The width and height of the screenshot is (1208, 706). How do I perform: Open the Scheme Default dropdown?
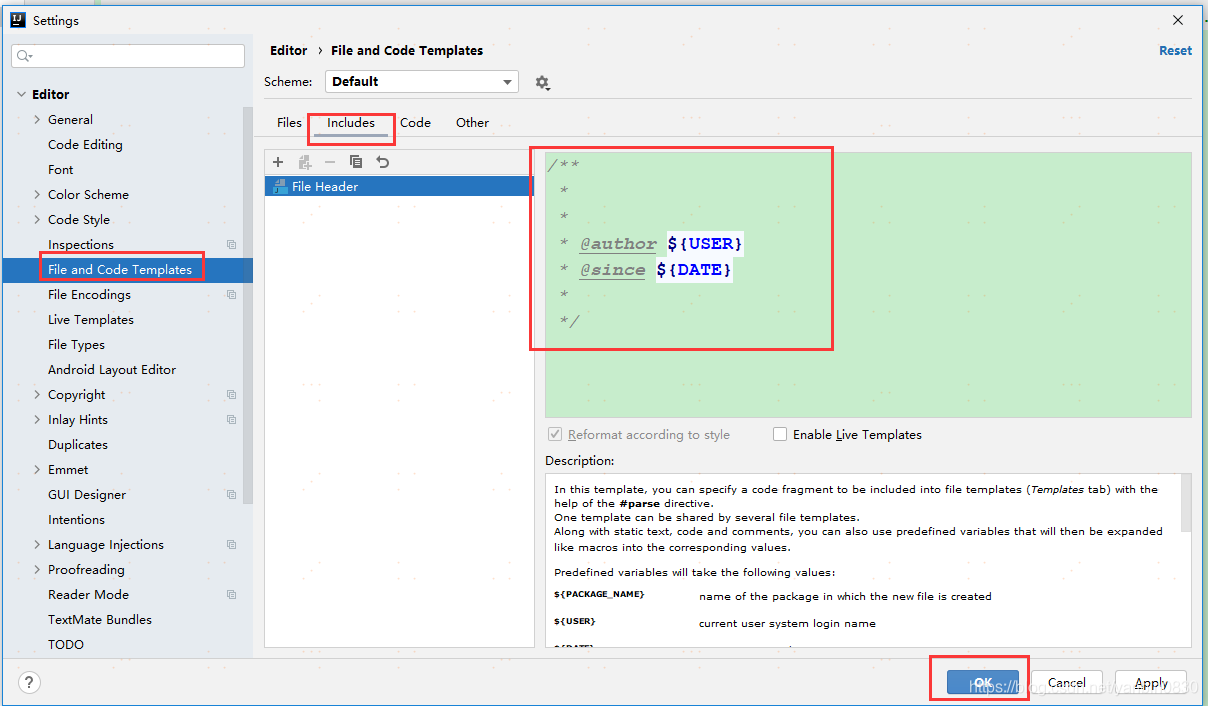[421, 81]
